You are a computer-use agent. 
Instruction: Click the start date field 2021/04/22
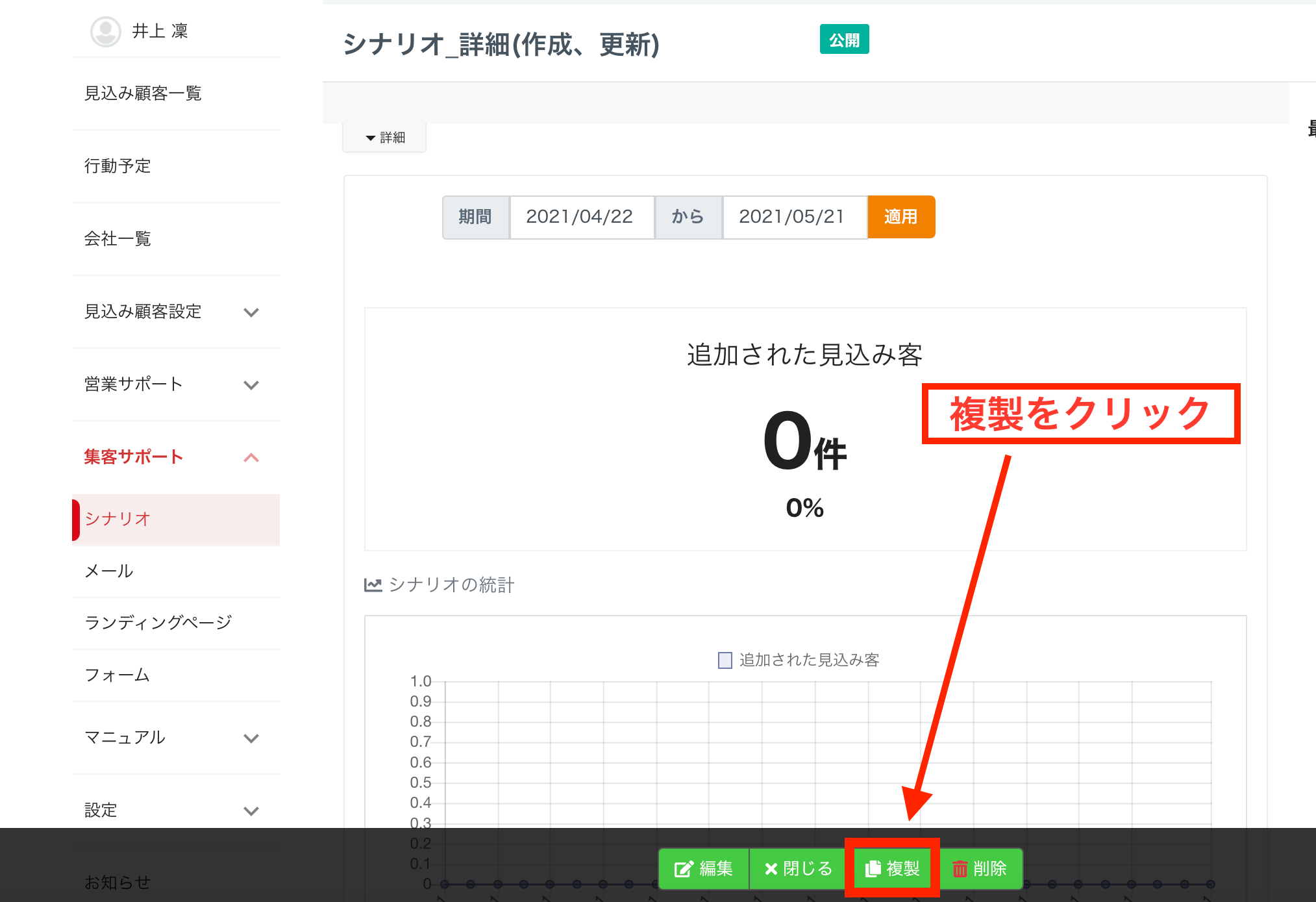[x=581, y=217]
